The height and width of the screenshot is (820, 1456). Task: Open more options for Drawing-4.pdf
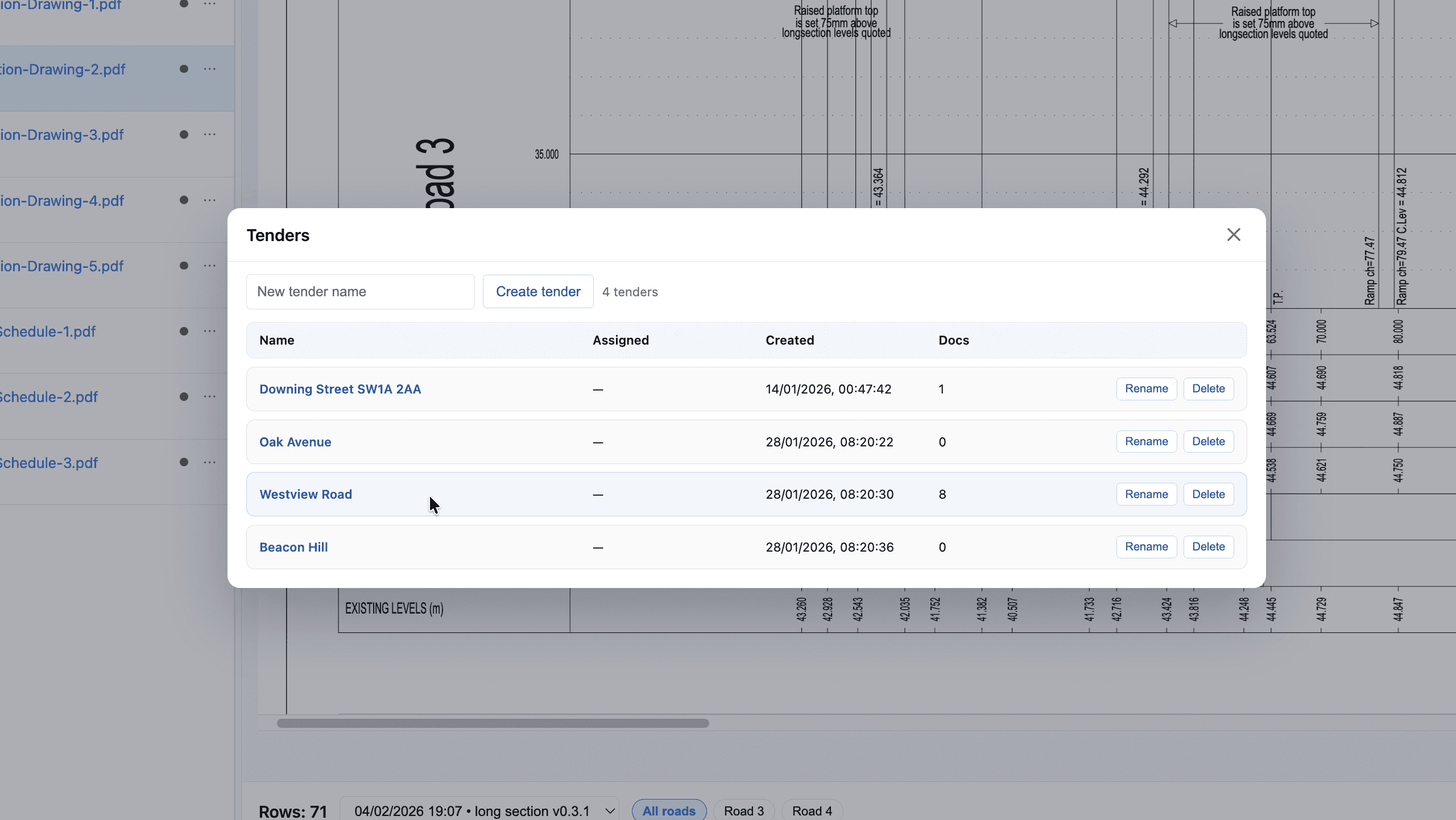pyautogui.click(x=210, y=200)
